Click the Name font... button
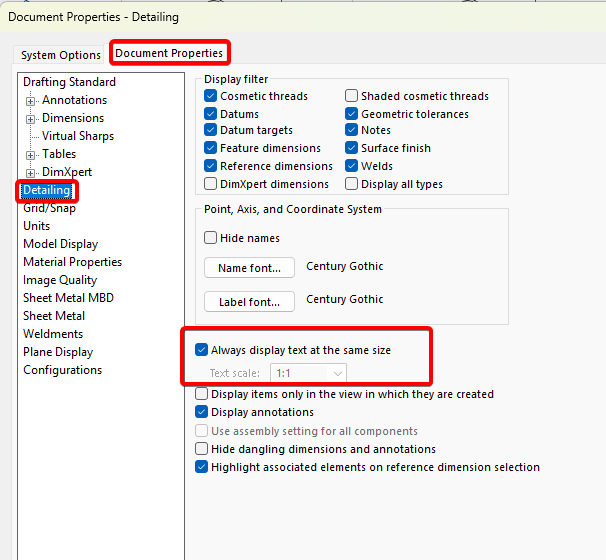Screen dimensions: 606x560 click(x=249, y=268)
